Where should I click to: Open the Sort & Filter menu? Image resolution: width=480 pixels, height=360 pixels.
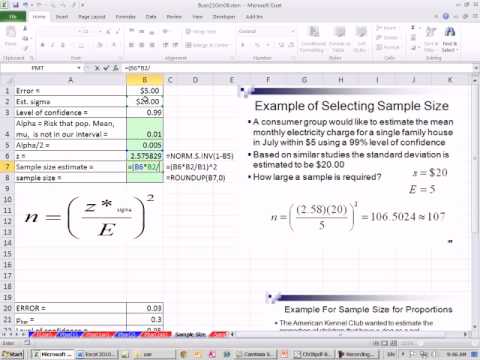click(431, 39)
